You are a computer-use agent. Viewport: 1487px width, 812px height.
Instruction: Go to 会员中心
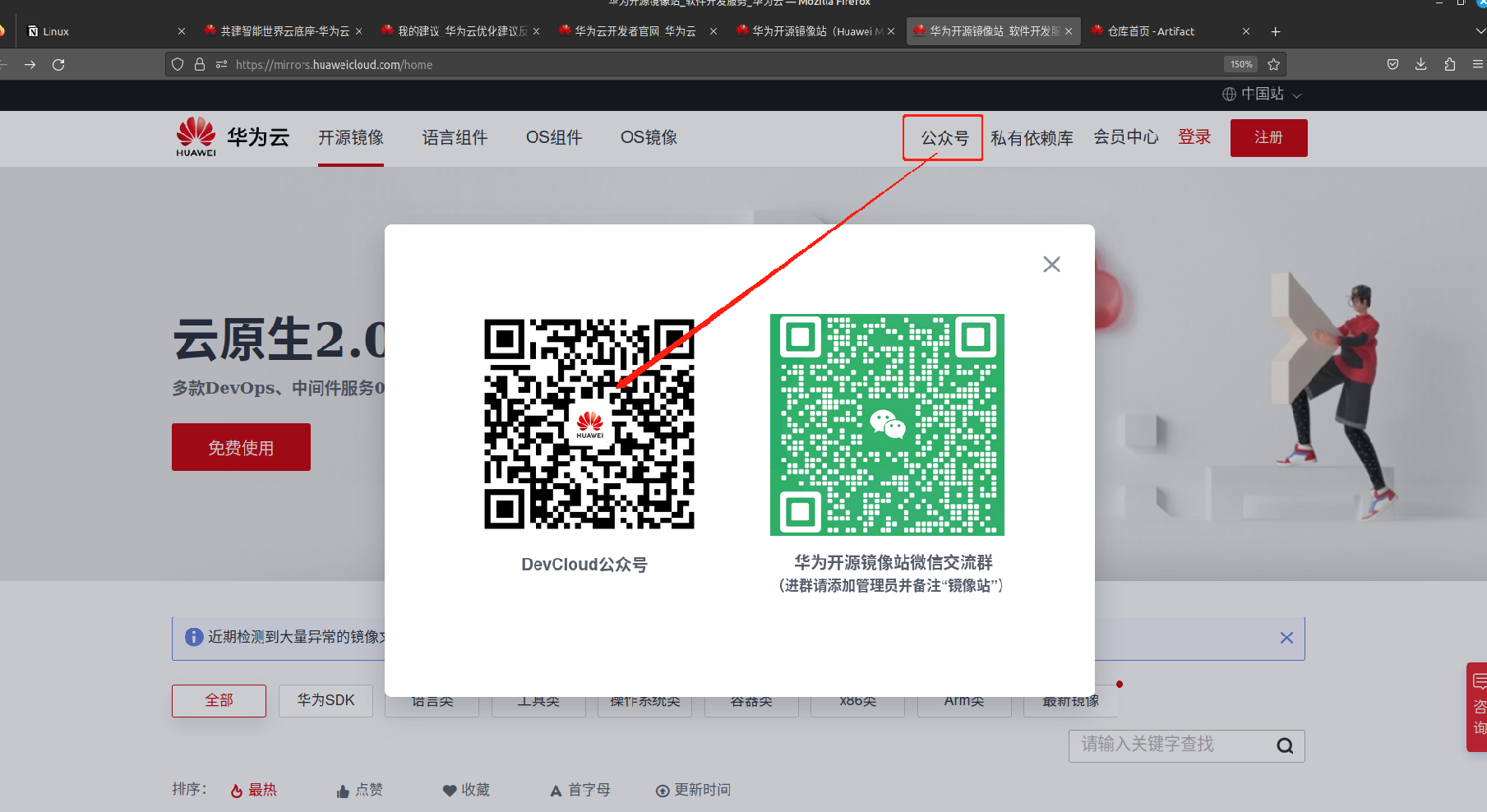(1125, 137)
